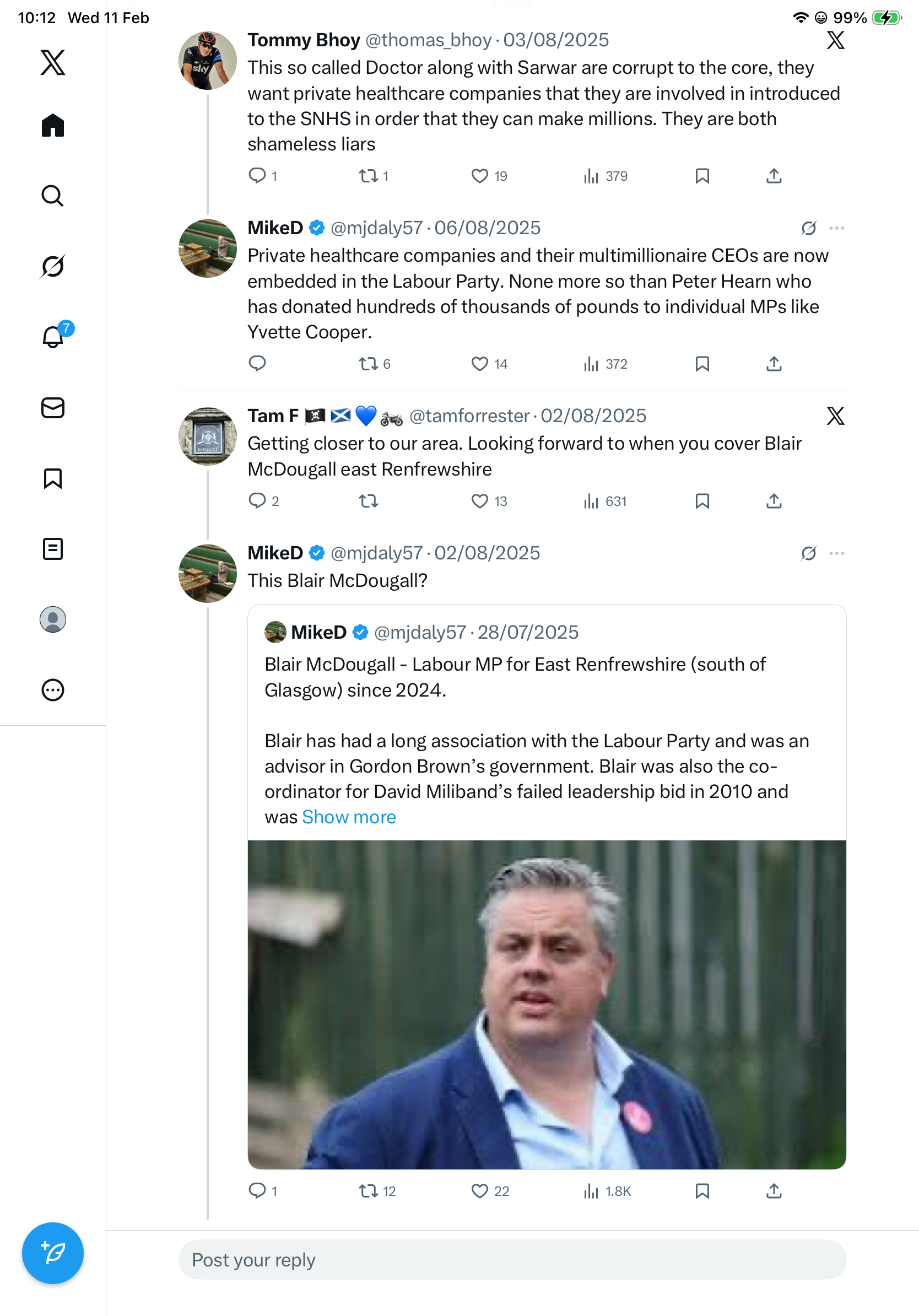Repost Tam F's post about Blair McDougall
The height and width of the screenshot is (1316, 919).
(x=369, y=501)
